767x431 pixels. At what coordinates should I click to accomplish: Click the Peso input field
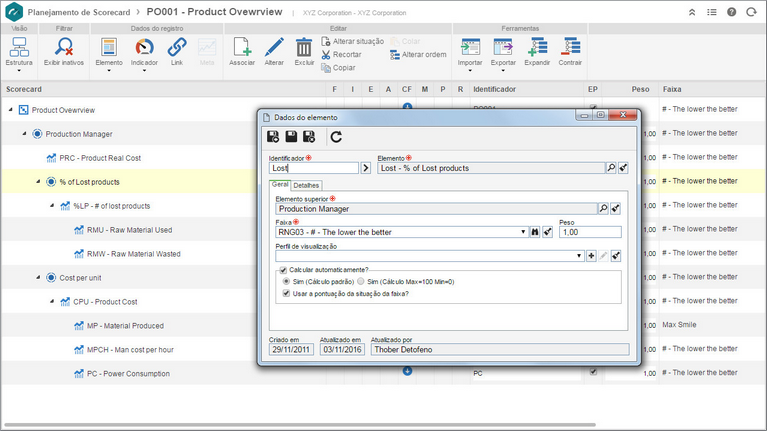(590, 232)
